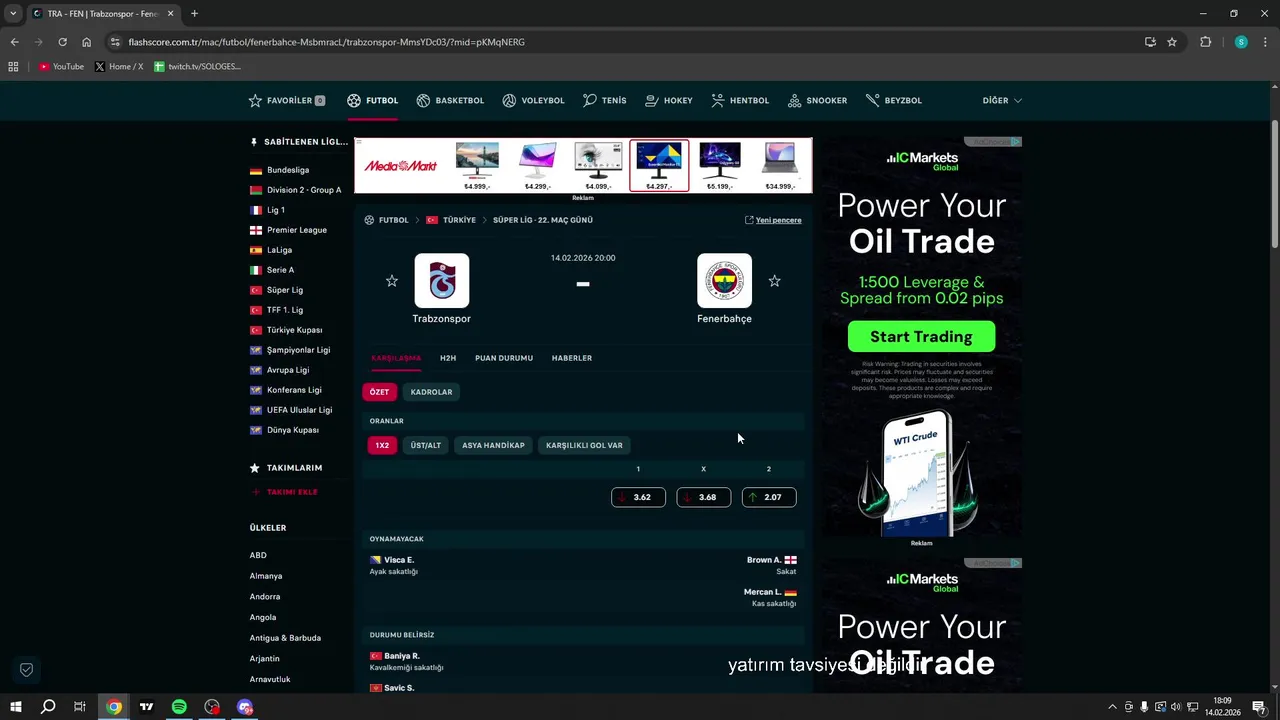Image resolution: width=1280 pixels, height=720 pixels.
Task: Open twitch.tv/SOLOGES bookmark
Action: (197, 67)
